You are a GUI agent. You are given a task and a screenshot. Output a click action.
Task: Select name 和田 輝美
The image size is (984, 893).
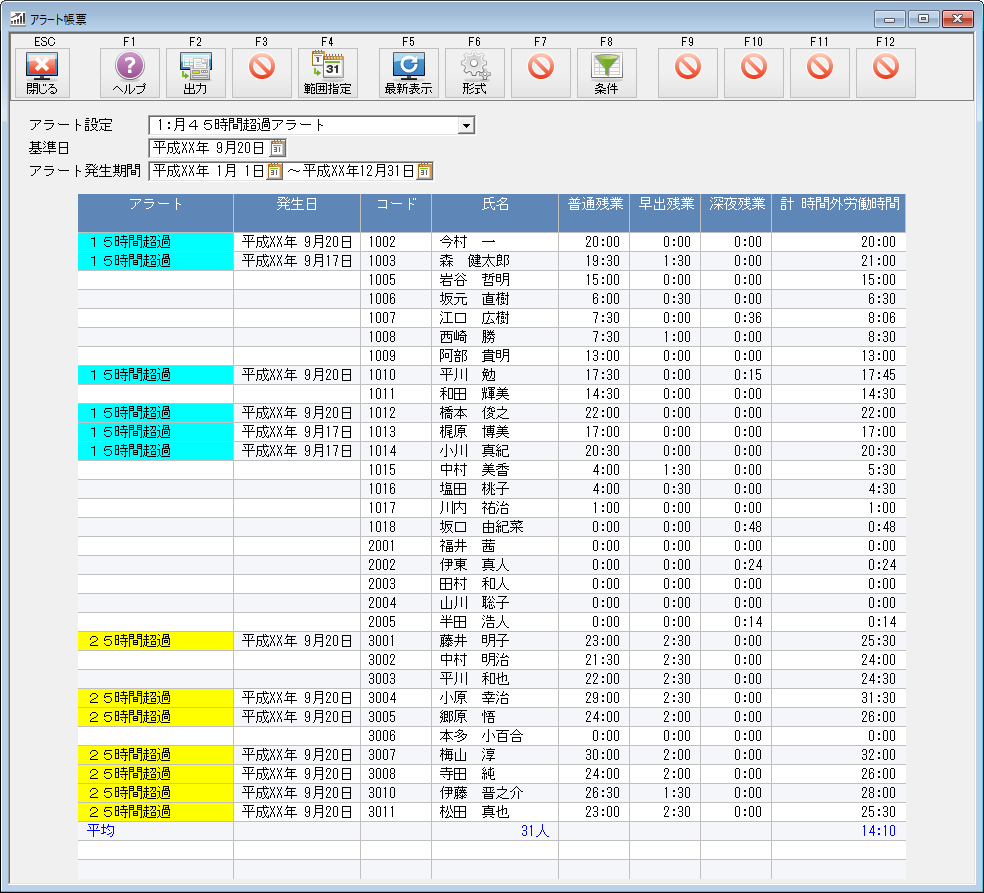tap(495, 393)
